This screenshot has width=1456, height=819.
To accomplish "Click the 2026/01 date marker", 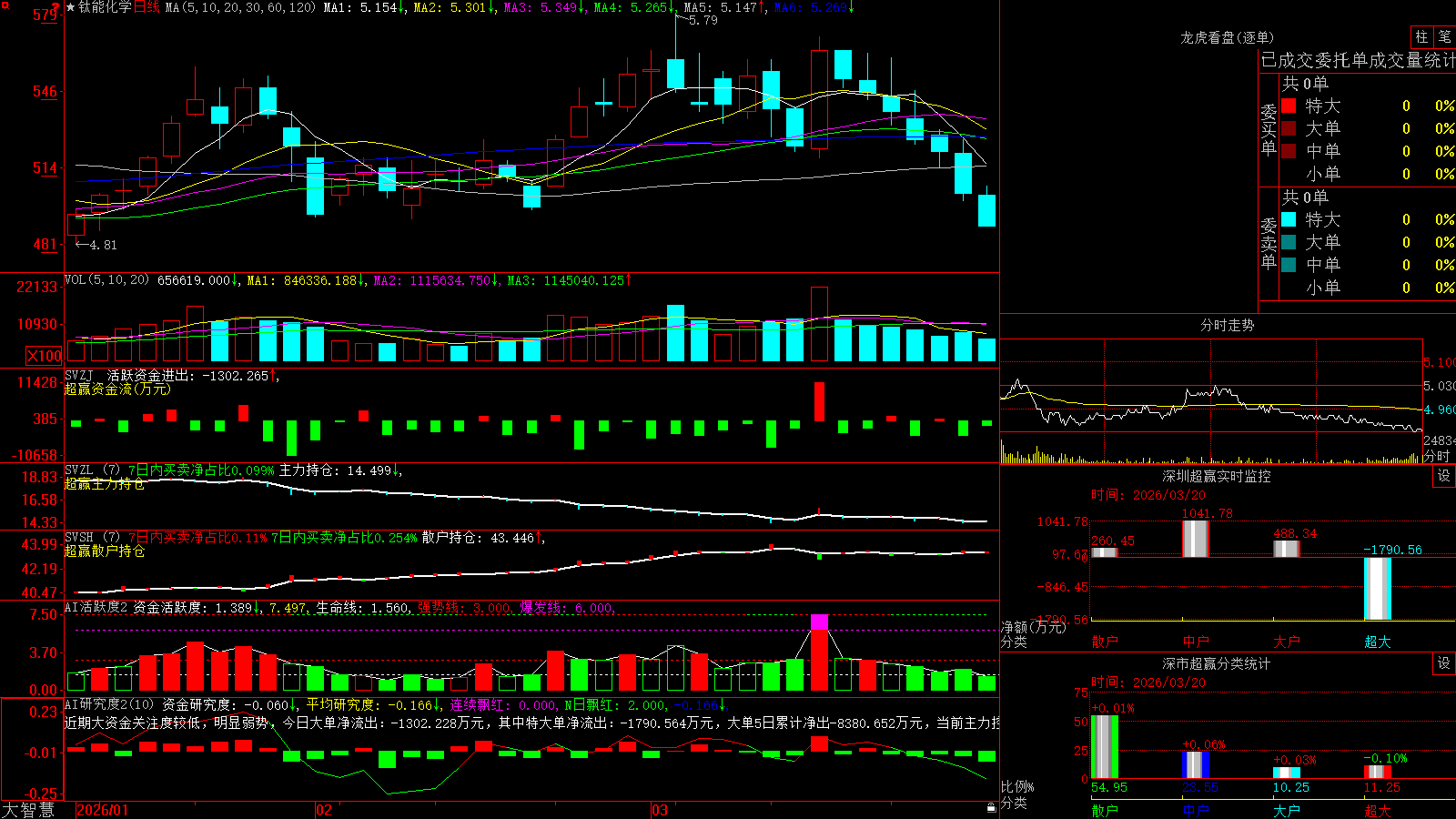I will (x=103, y=810).
